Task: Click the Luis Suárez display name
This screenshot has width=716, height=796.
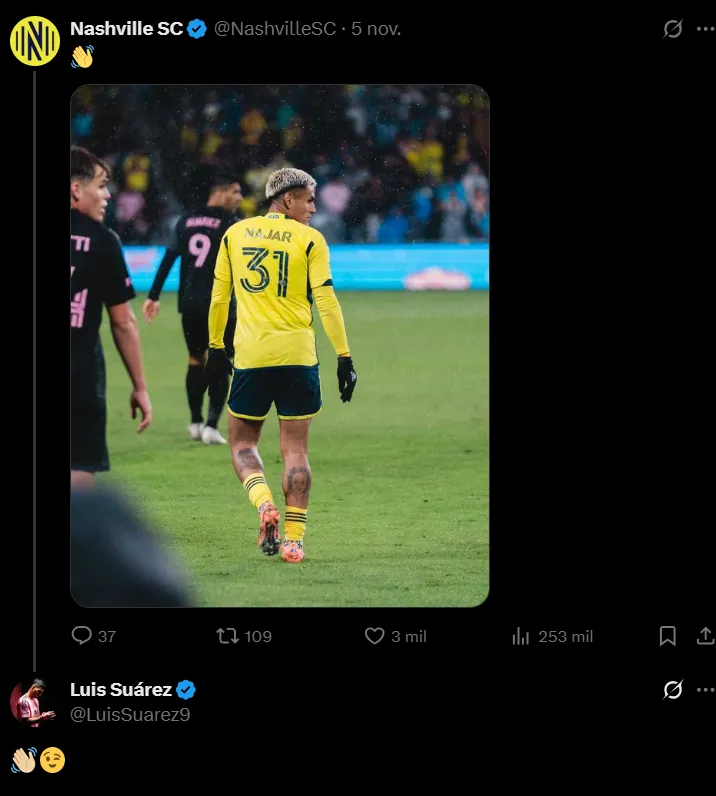Action: (x=120, y=689)
